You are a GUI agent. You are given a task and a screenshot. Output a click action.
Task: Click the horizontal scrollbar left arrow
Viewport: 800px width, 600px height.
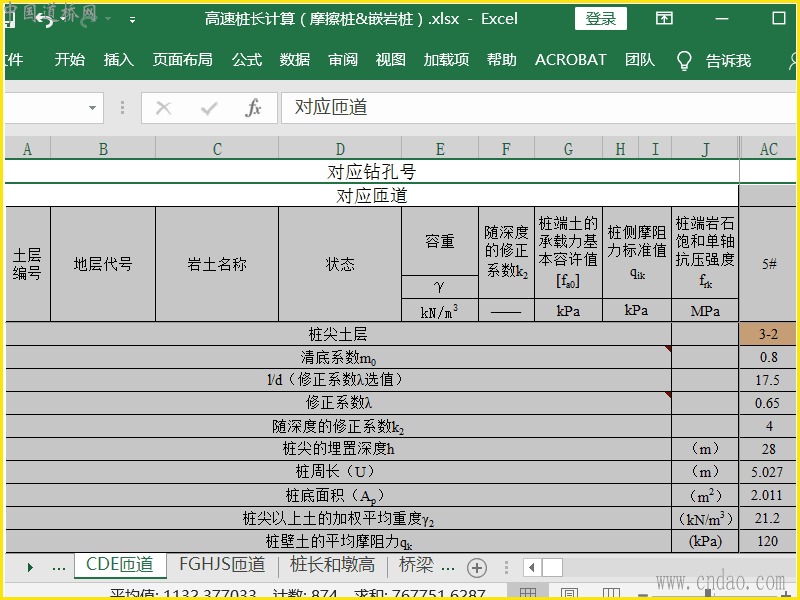tap(532, 567)
